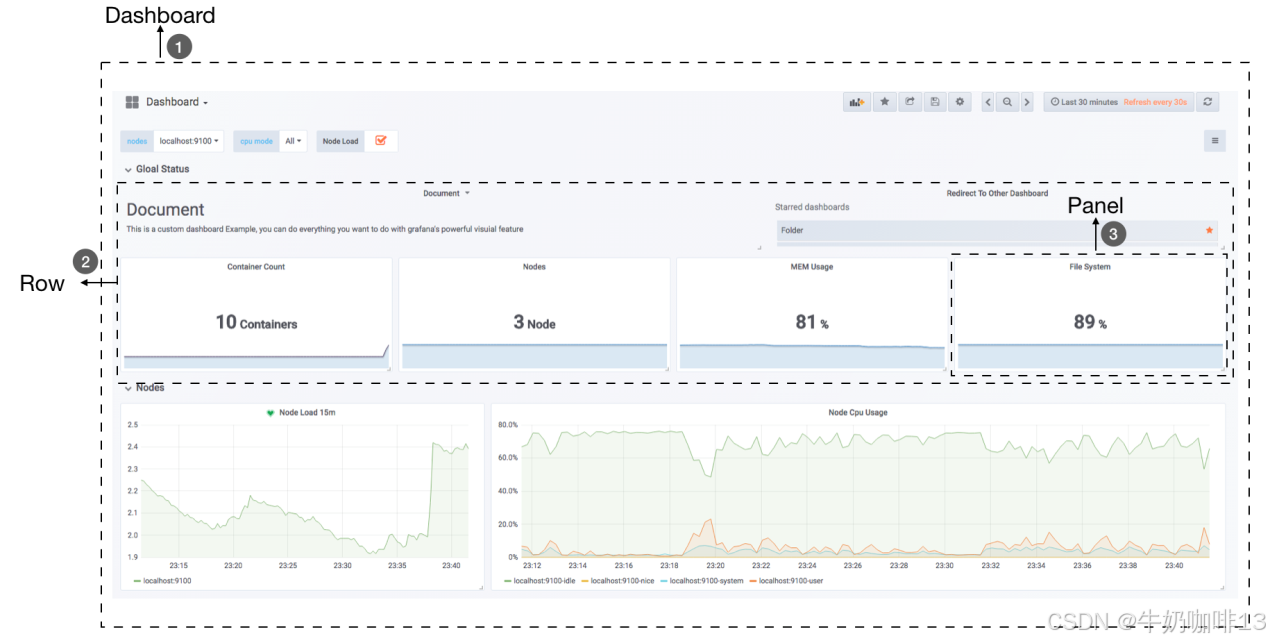1270x643 pixels.
Task: Click the '81 %' MEM usage value
Action: [x=812, y=322]
